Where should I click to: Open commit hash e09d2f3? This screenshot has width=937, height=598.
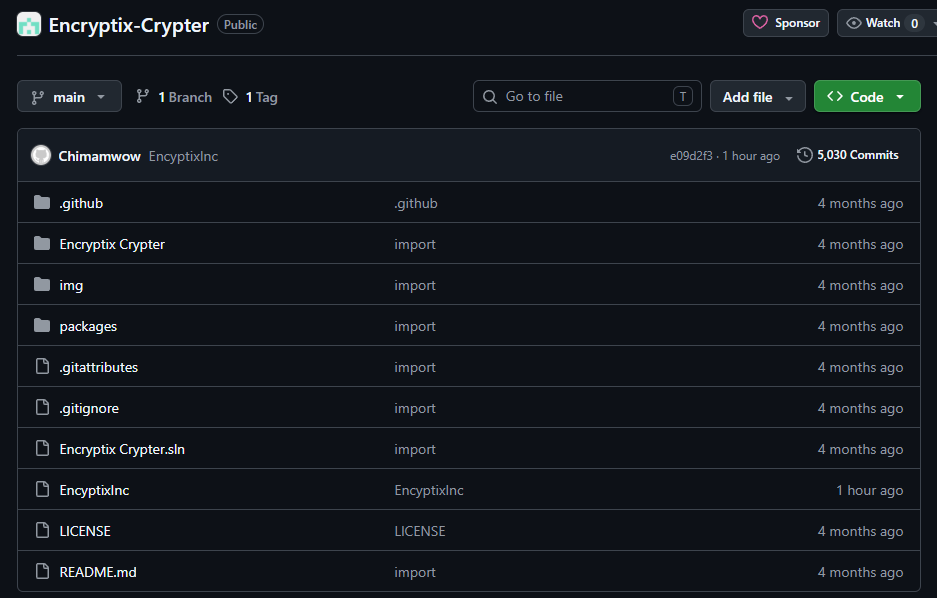click(x=691, y=156)
